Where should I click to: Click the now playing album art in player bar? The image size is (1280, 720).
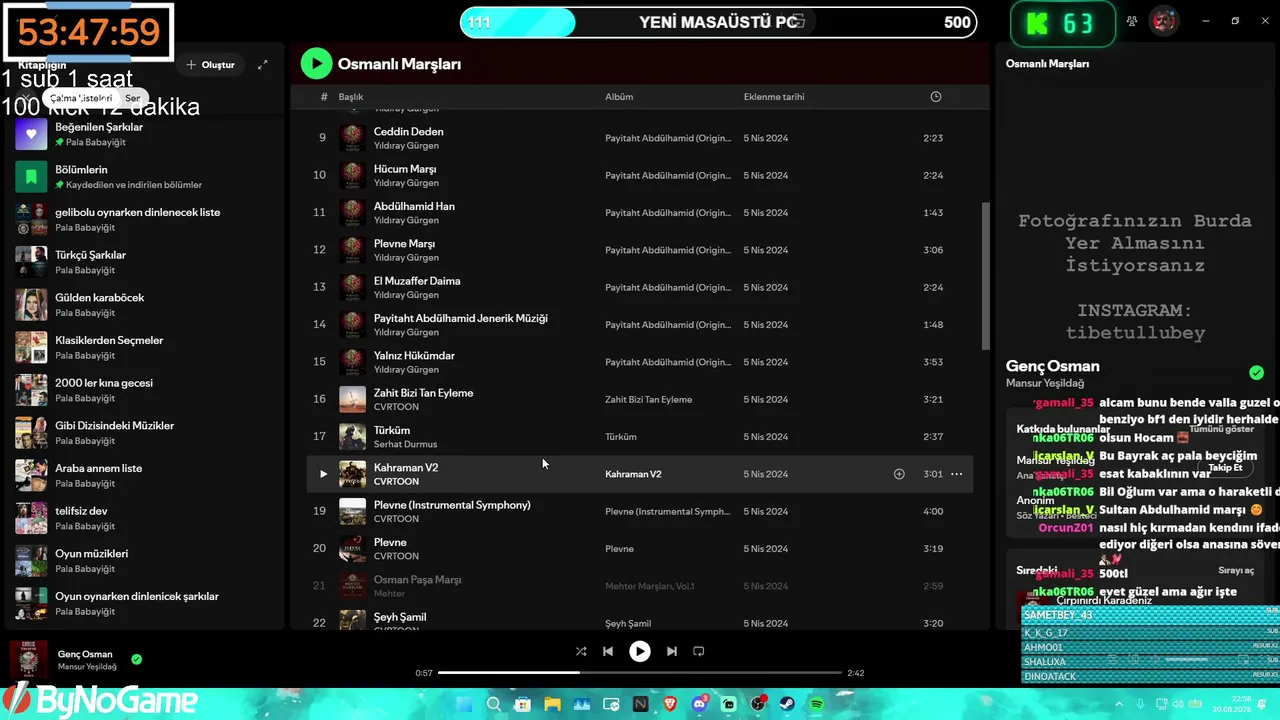29,660
